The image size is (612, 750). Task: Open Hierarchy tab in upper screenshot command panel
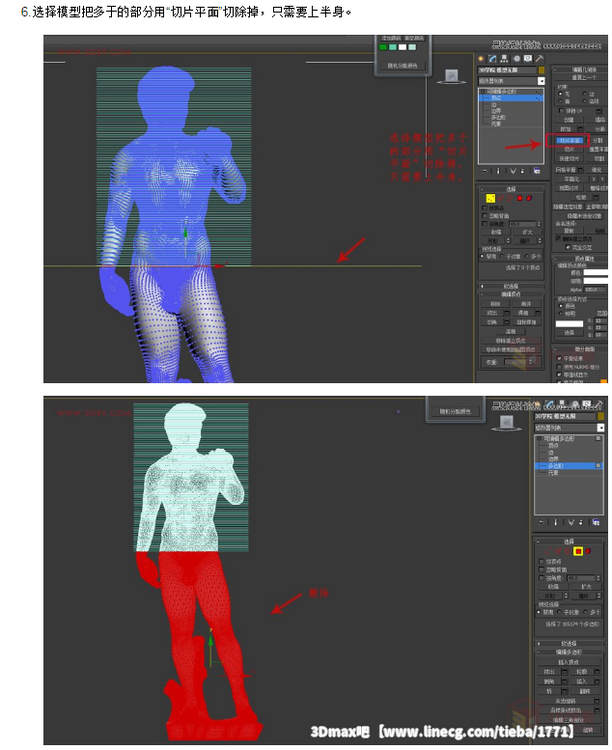[504, 58]
